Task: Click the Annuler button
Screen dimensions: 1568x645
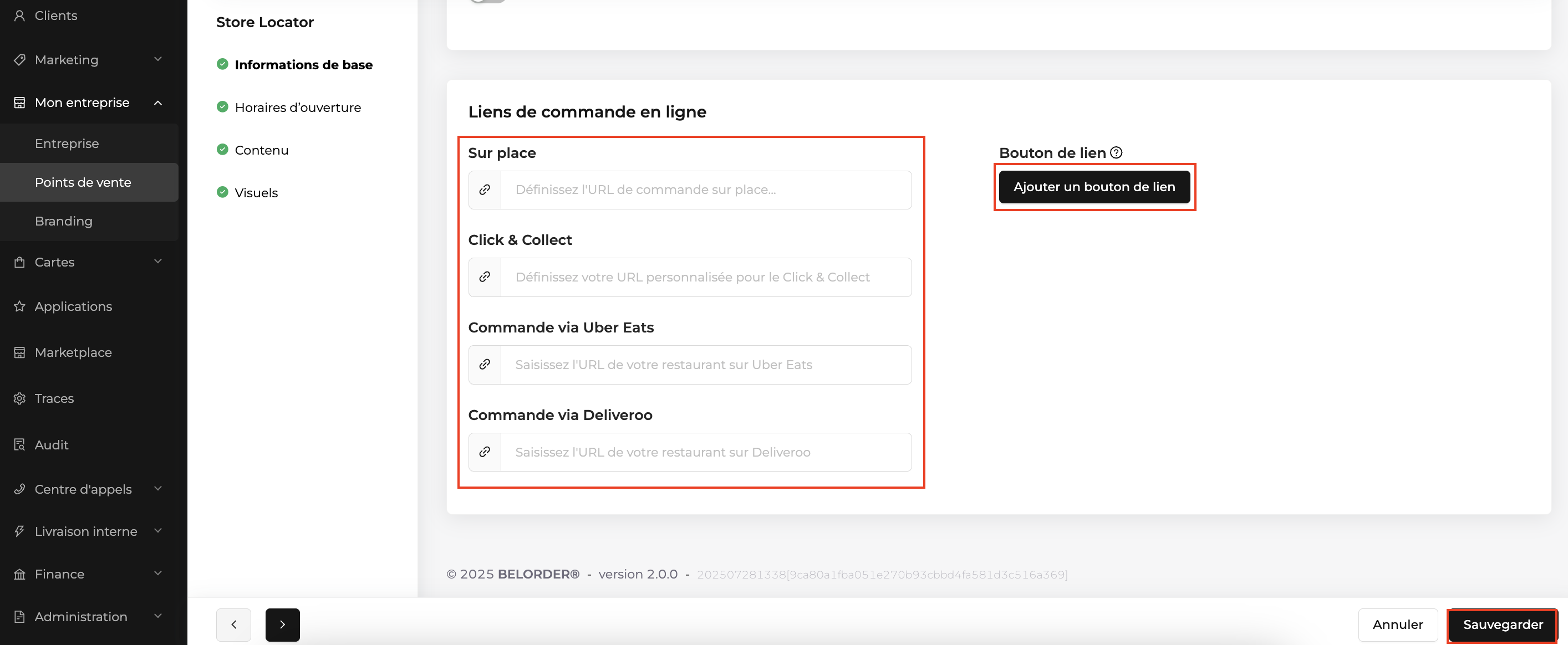Action: (1398, 625)
